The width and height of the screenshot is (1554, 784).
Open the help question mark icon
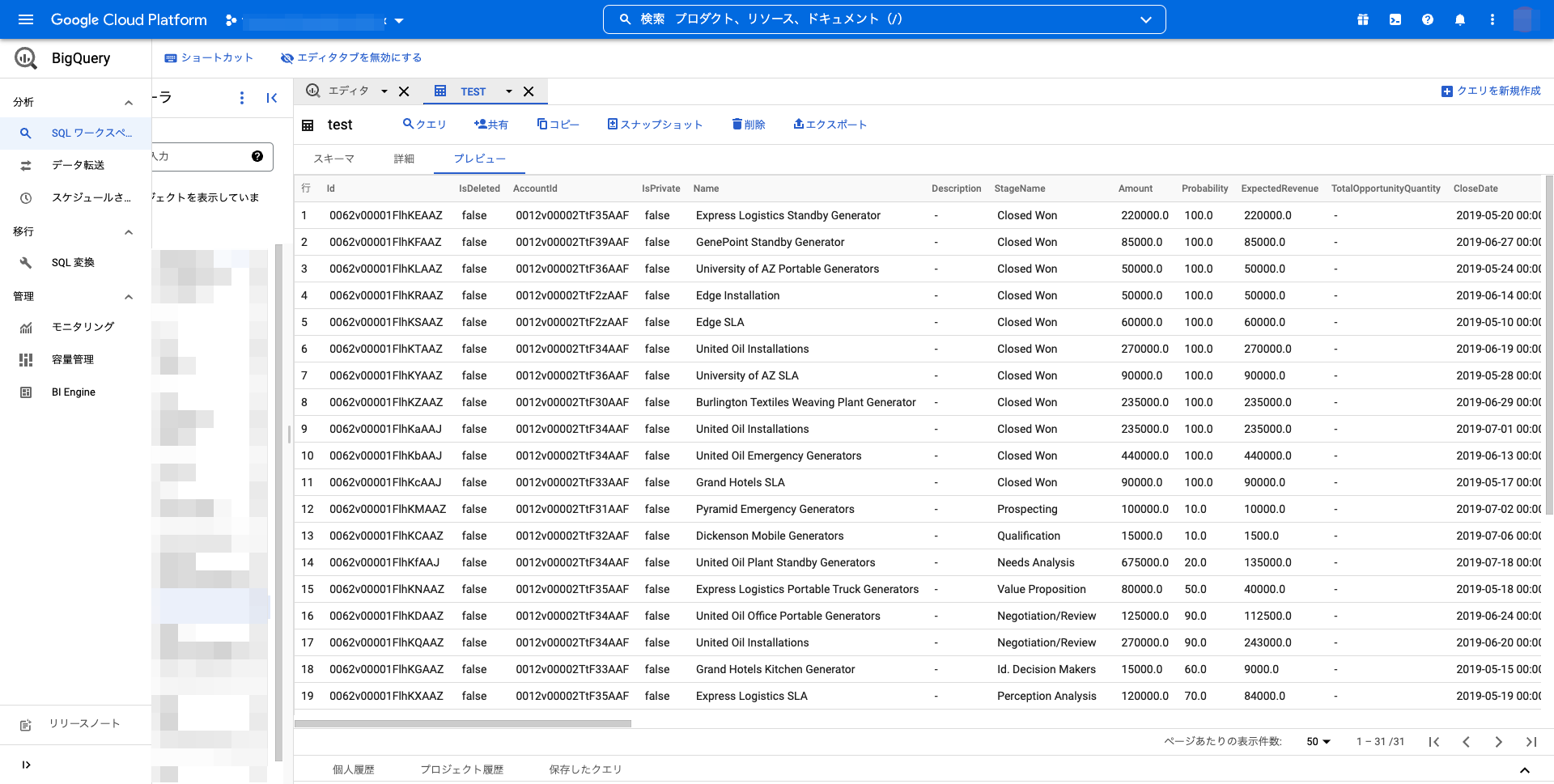(x=1428, y=19)
